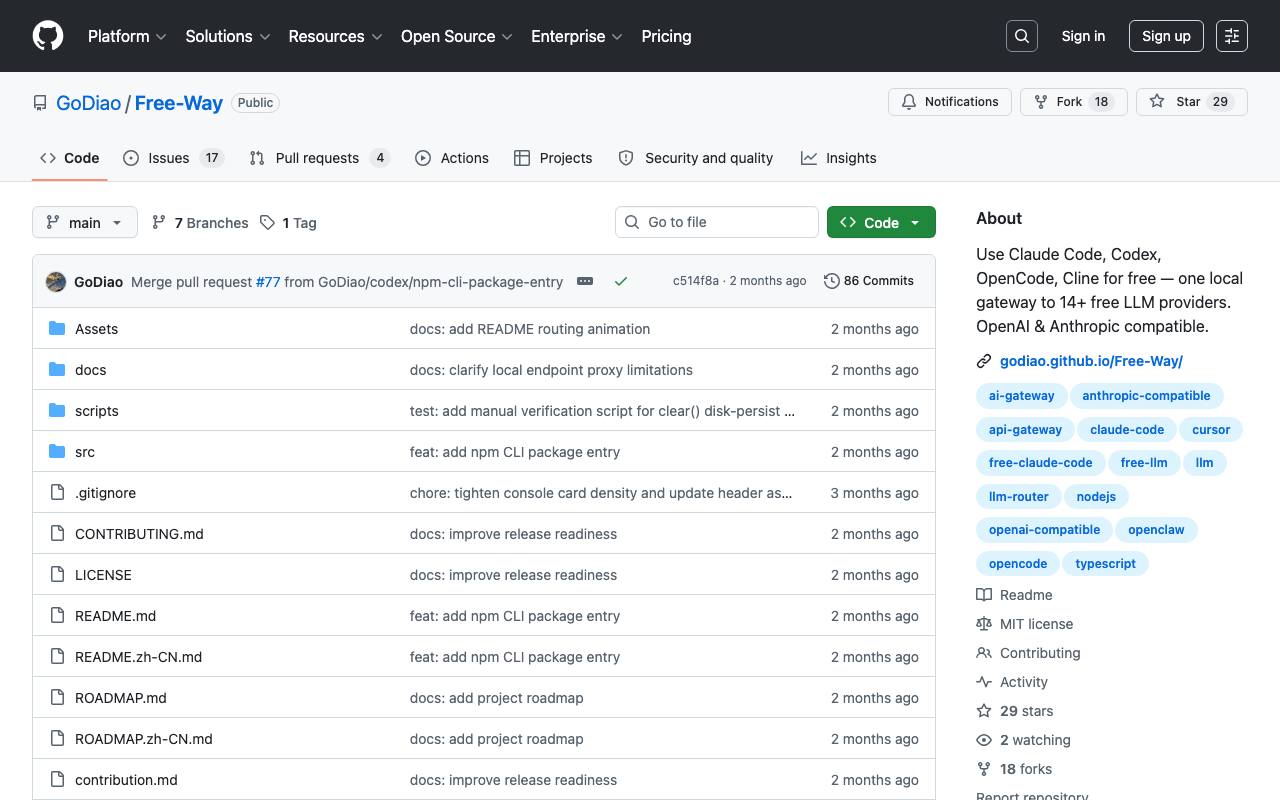Open the 18 forks link
This screenshot has width=1280, height=800.
1014,769
